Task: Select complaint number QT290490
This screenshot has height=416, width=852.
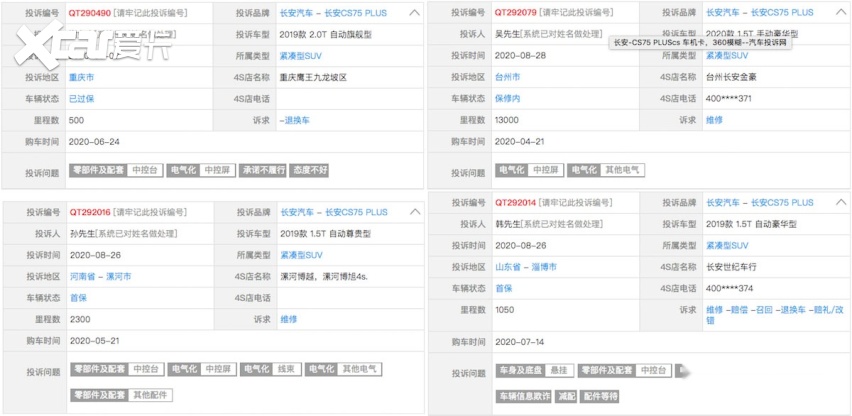Action: 90,12
